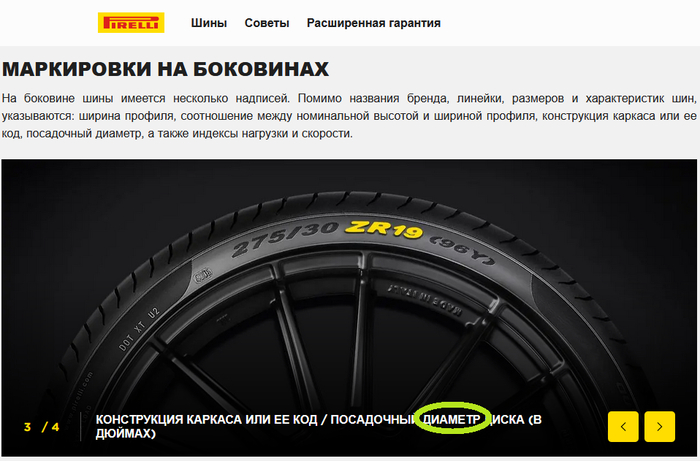This screenshot has height=461, width=700.
Task: Click the (96Y) load index marking
Action: pos(462,250)
